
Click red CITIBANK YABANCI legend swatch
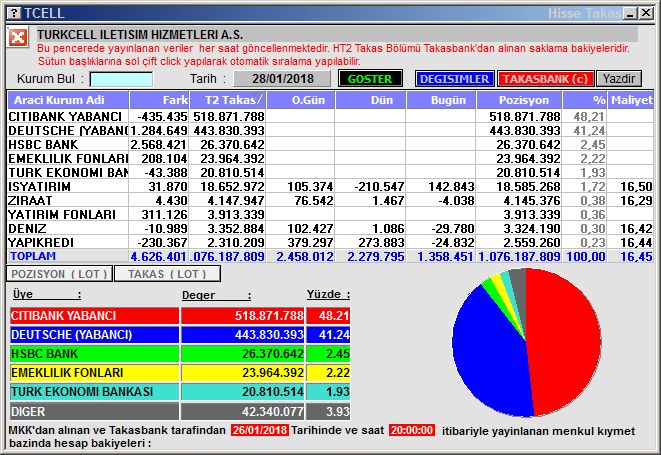(94, 316)
